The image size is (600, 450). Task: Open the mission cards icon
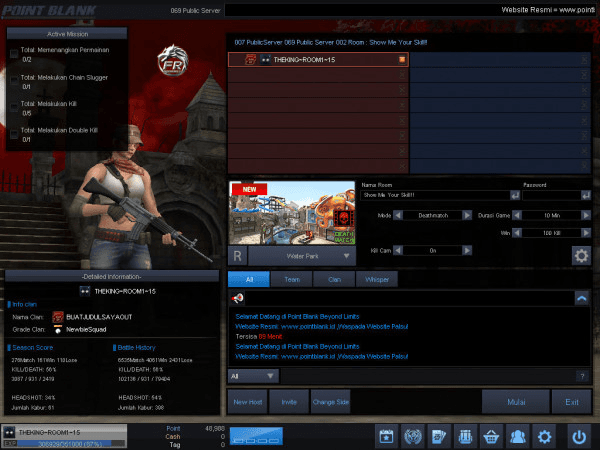437,436
